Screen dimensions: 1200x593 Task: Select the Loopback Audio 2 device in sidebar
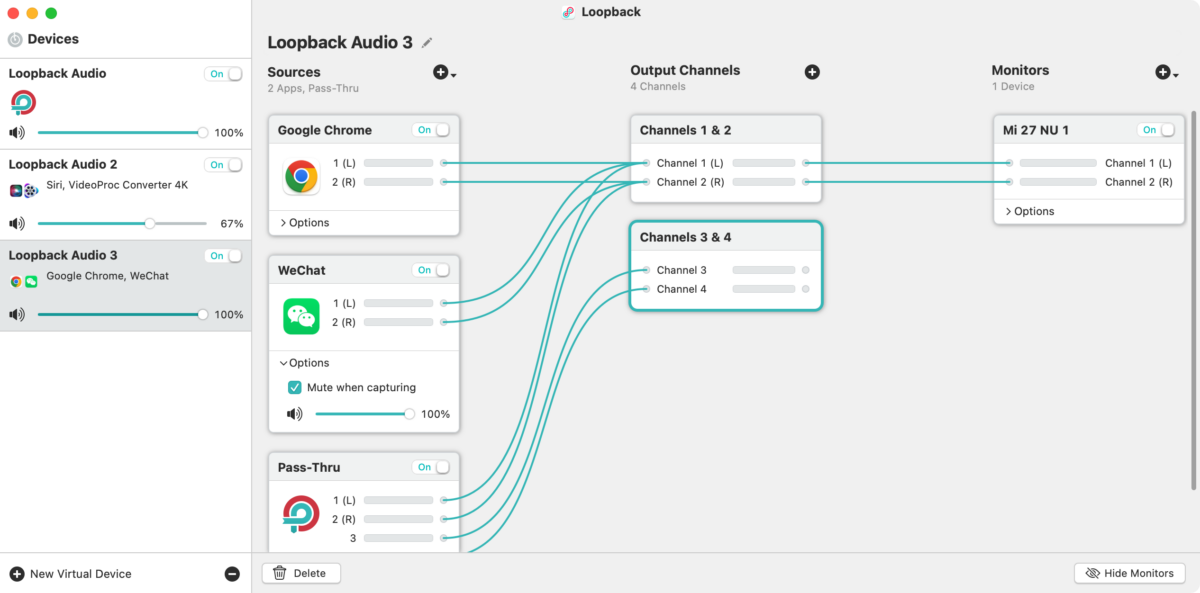point(126,194)
